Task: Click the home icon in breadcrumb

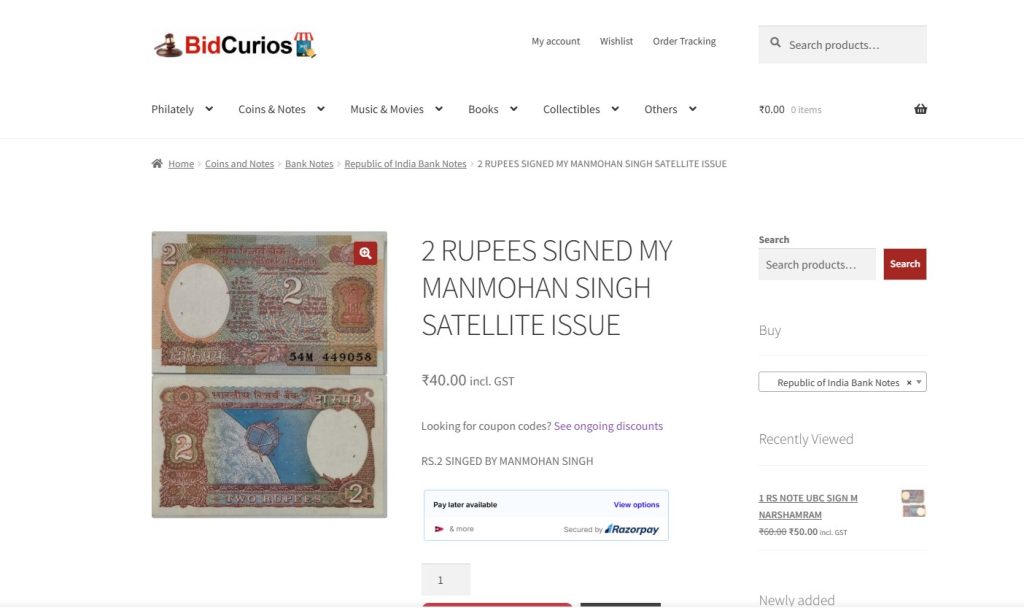Action: tap(157, 163)
